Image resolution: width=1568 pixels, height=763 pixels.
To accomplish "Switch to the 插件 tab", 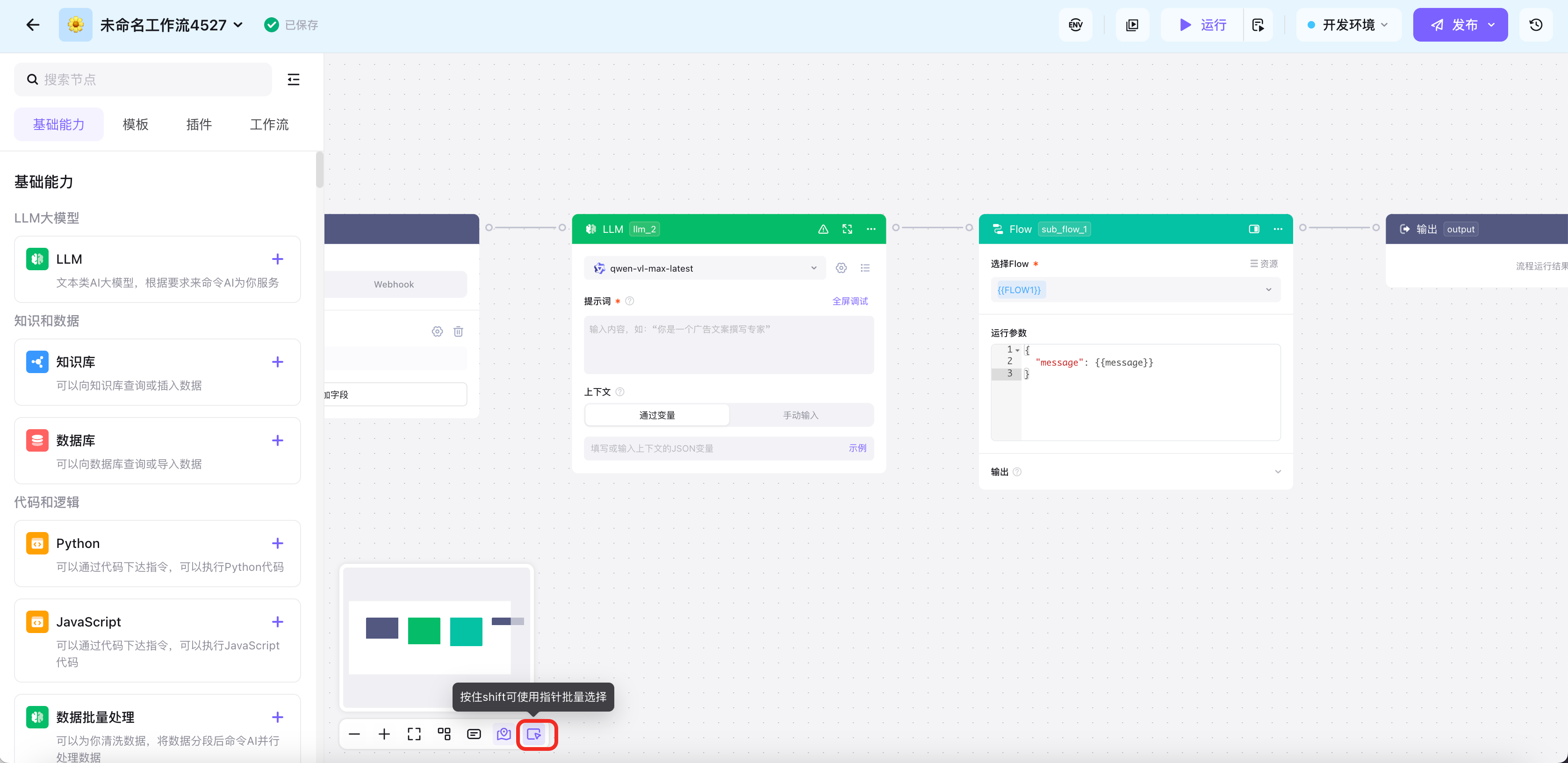I will point(198,124).
